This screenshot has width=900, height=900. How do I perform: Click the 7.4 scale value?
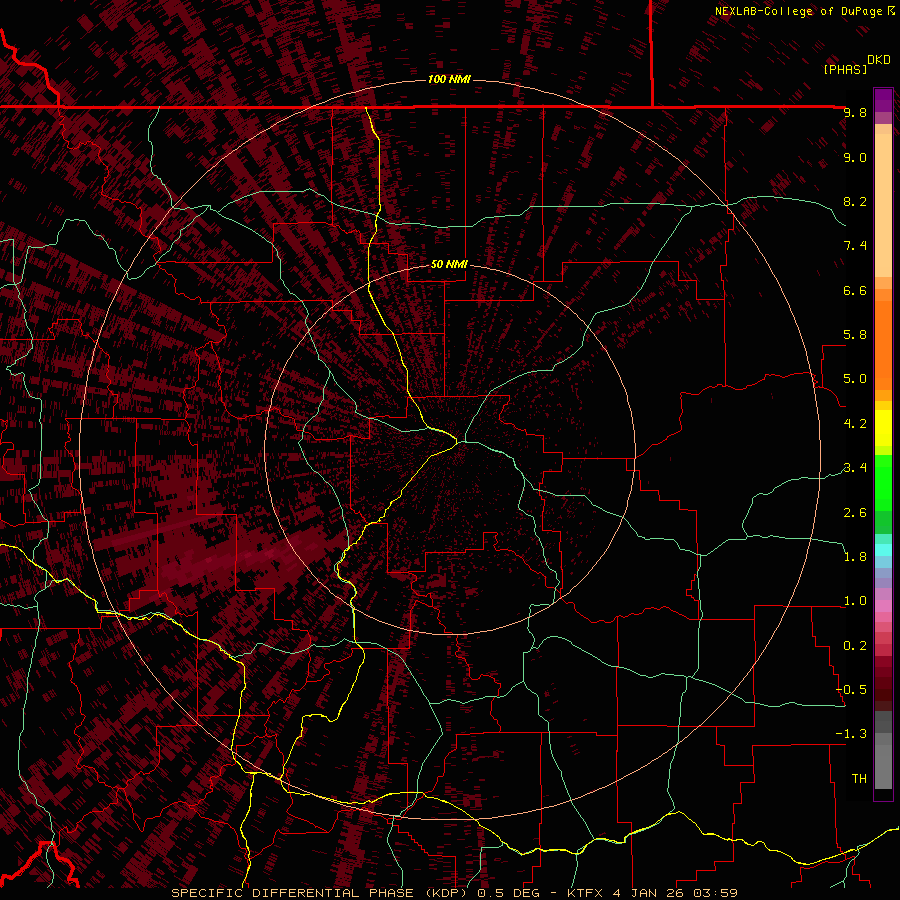(855, 246)
